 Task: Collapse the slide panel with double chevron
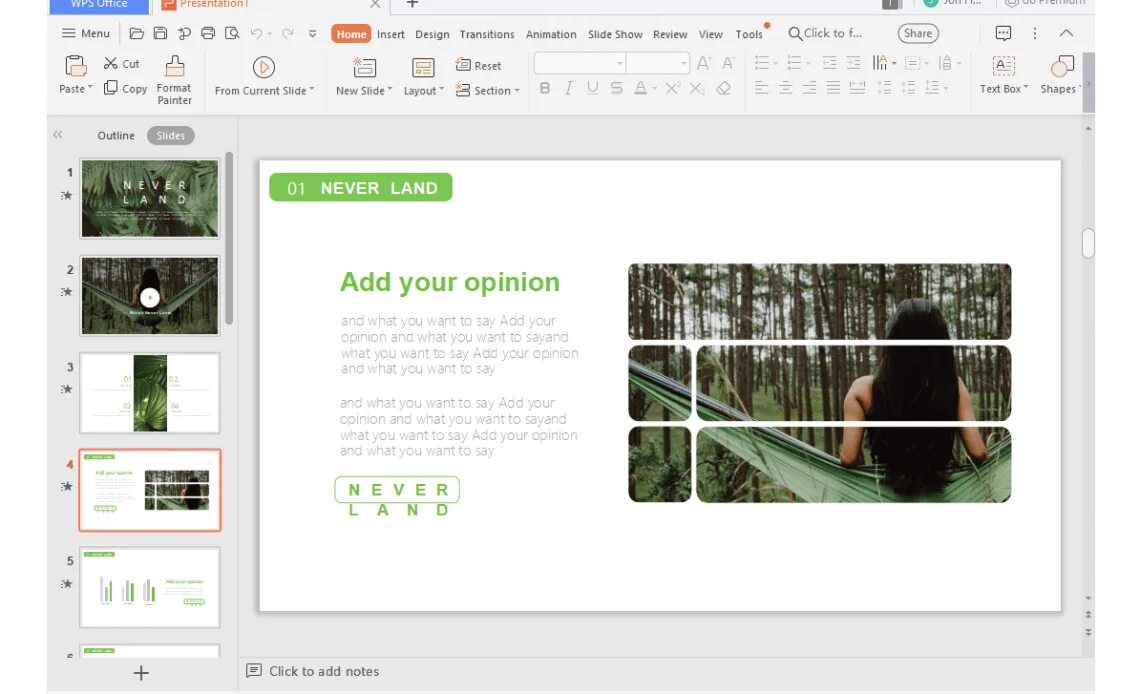[57, 135]
